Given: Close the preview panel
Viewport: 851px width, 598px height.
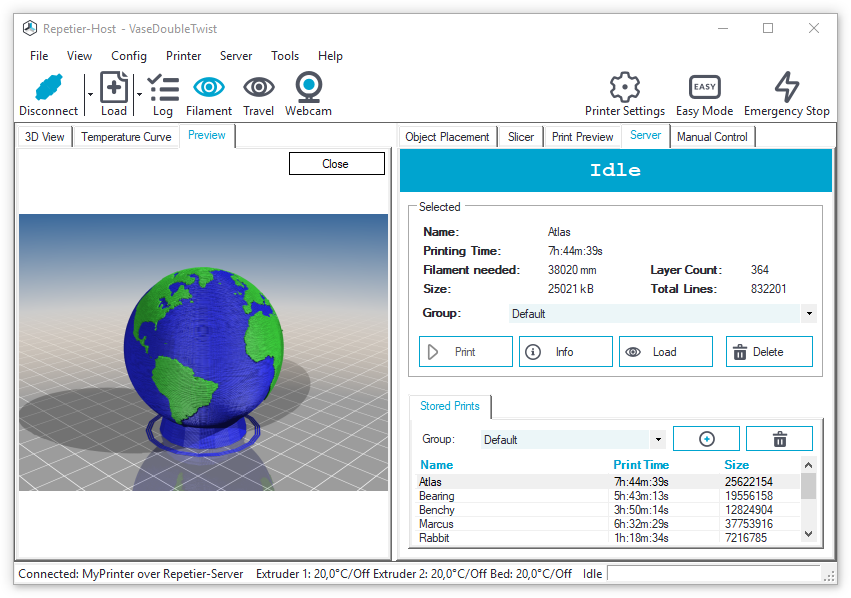Looking at the screenshot, I should click(x=336, y=163).
